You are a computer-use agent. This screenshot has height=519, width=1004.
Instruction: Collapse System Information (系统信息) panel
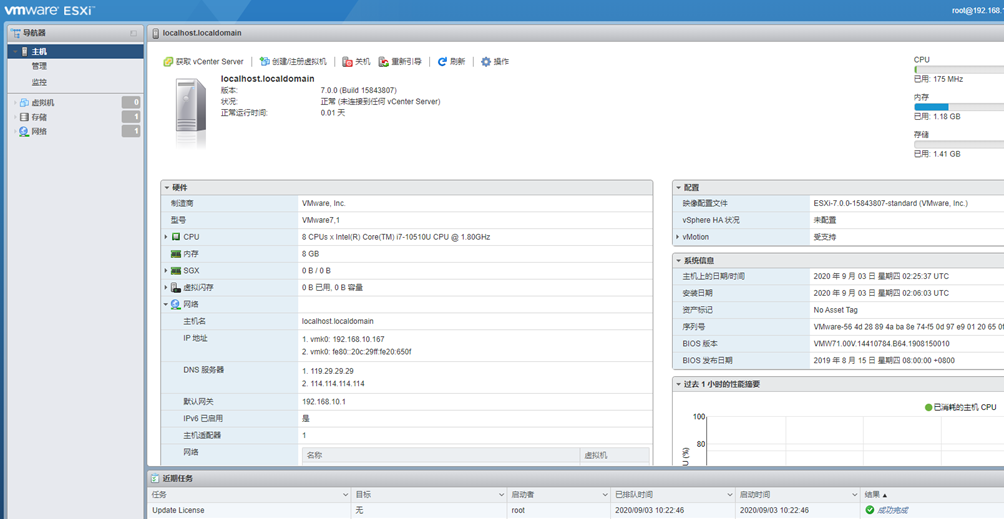pyautogui.click(x=679, y=260)
